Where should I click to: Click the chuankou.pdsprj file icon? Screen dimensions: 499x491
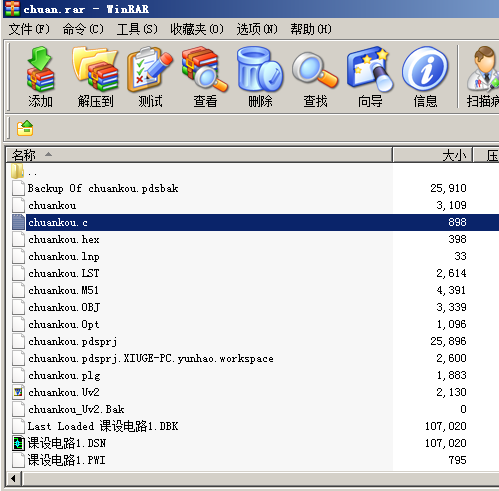(x=18, y=341)
